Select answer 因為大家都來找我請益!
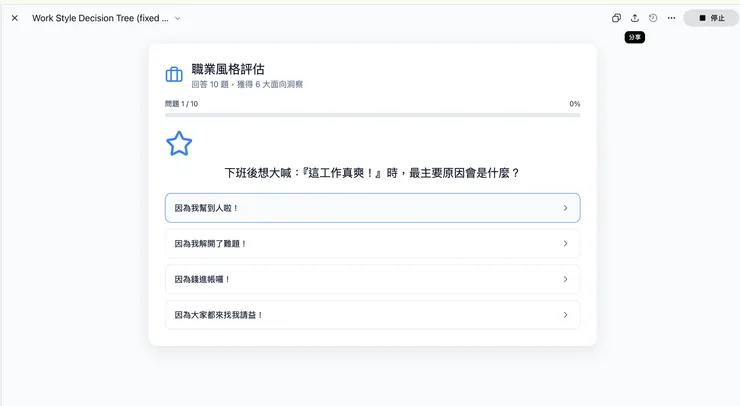Screen dimensions: 740x406 pos(372,315)
